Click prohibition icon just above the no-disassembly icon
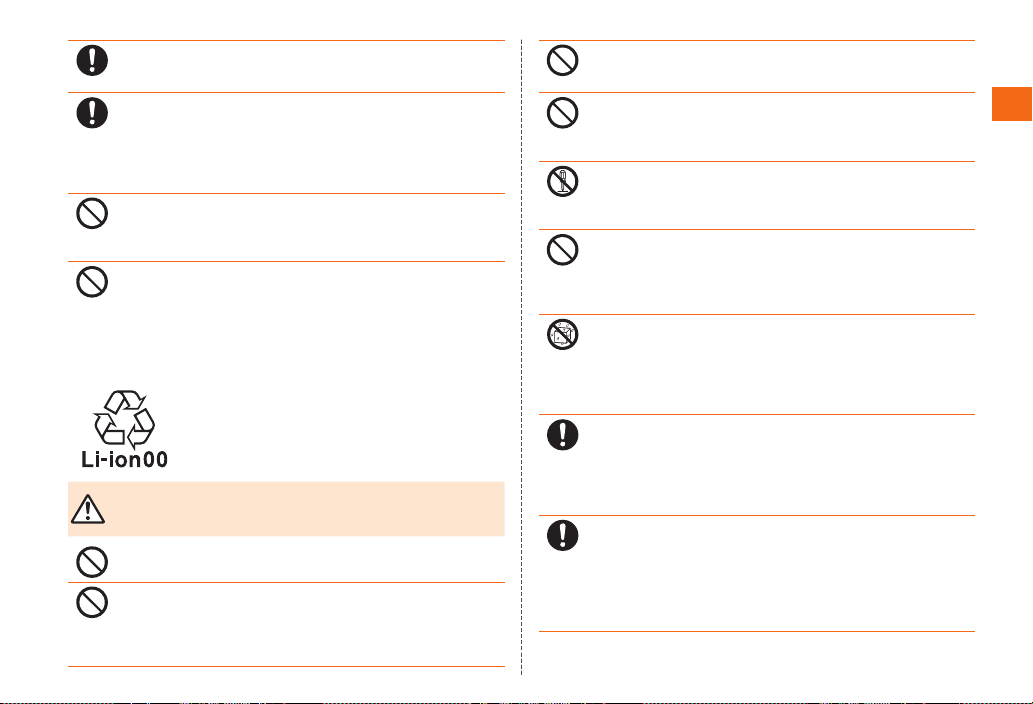Screen dimensions: 1033x704 tap(563, 113)
